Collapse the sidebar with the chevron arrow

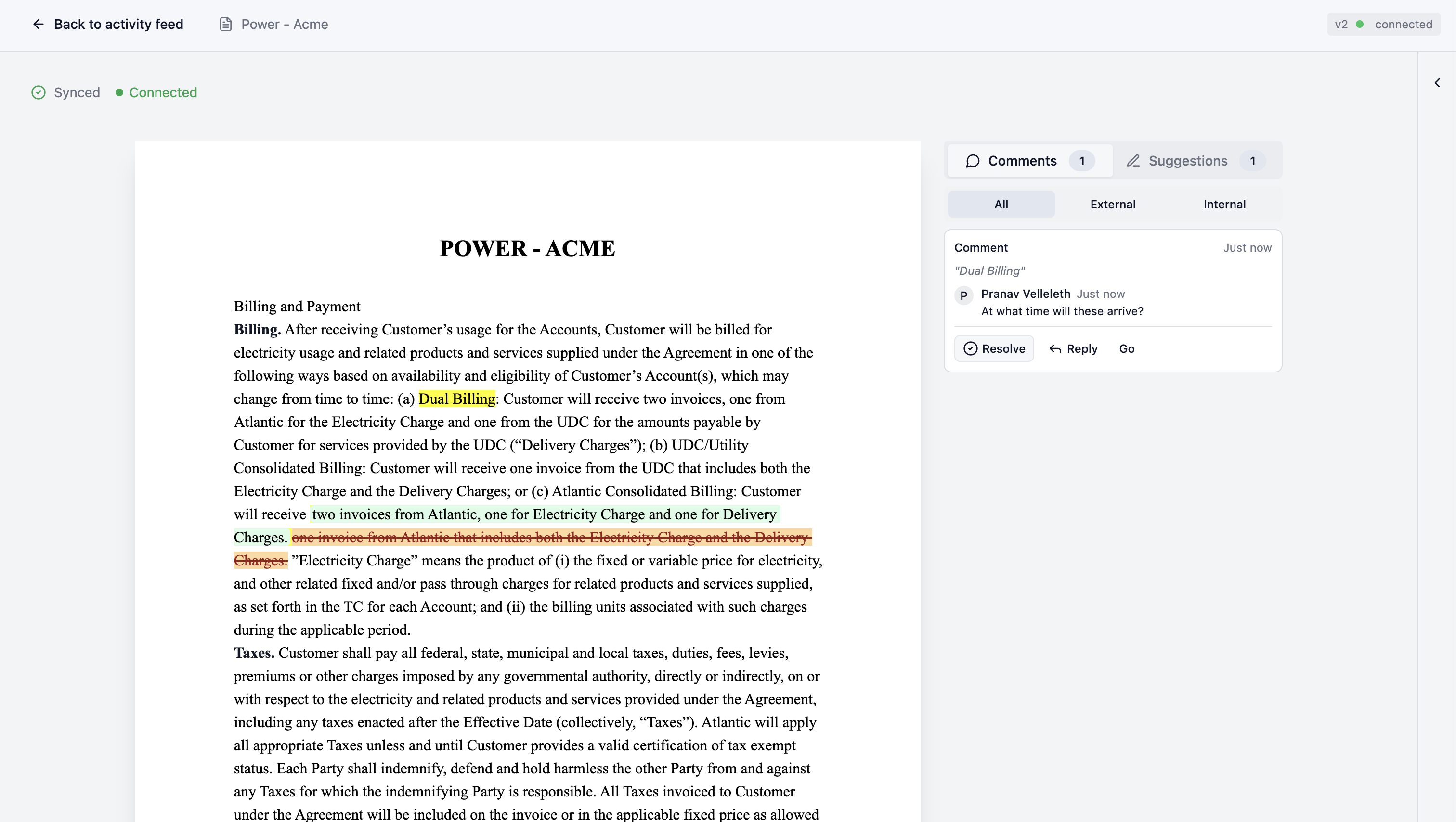pyautogui.click(x=1437, y=83)
